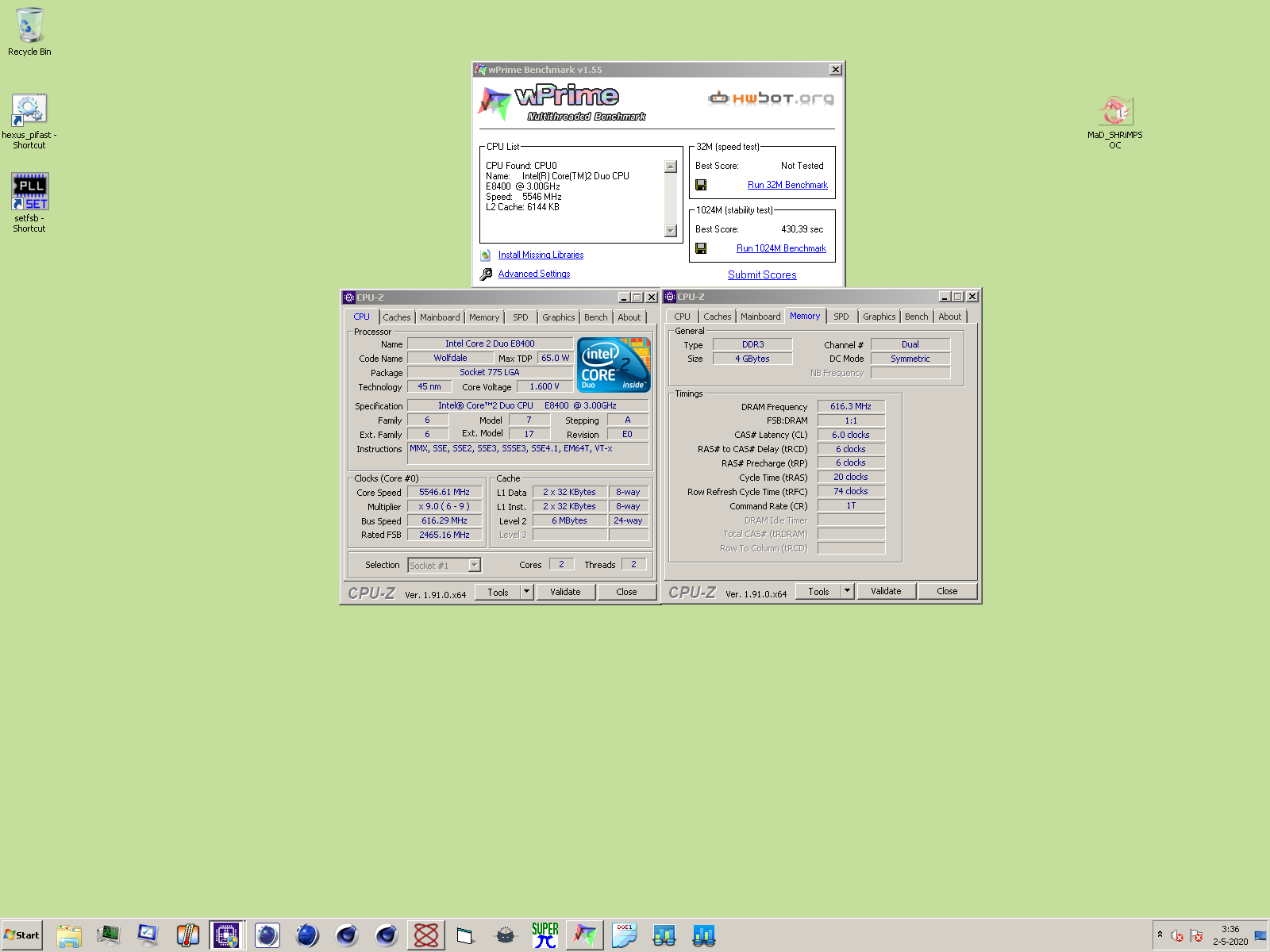Open Windows Explorer from the taskbar

pos(69,935)
